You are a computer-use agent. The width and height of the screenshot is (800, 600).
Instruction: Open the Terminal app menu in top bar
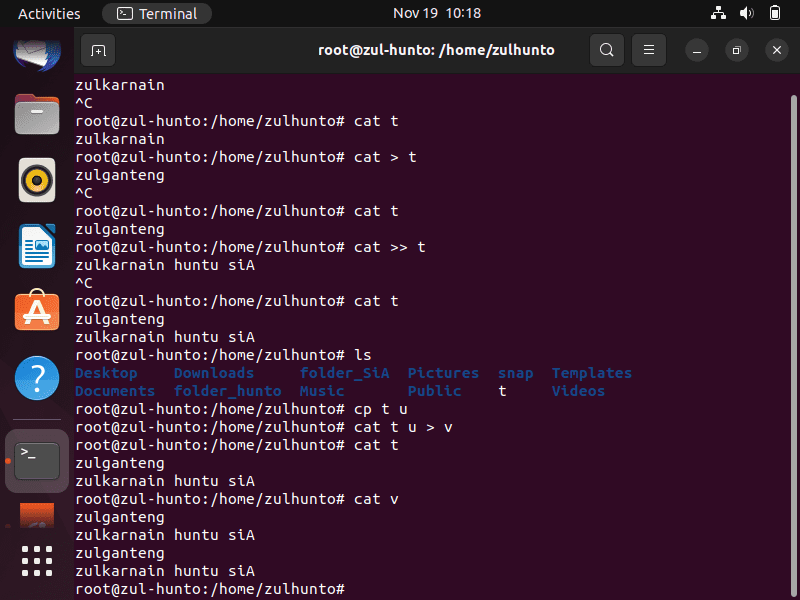157,13
